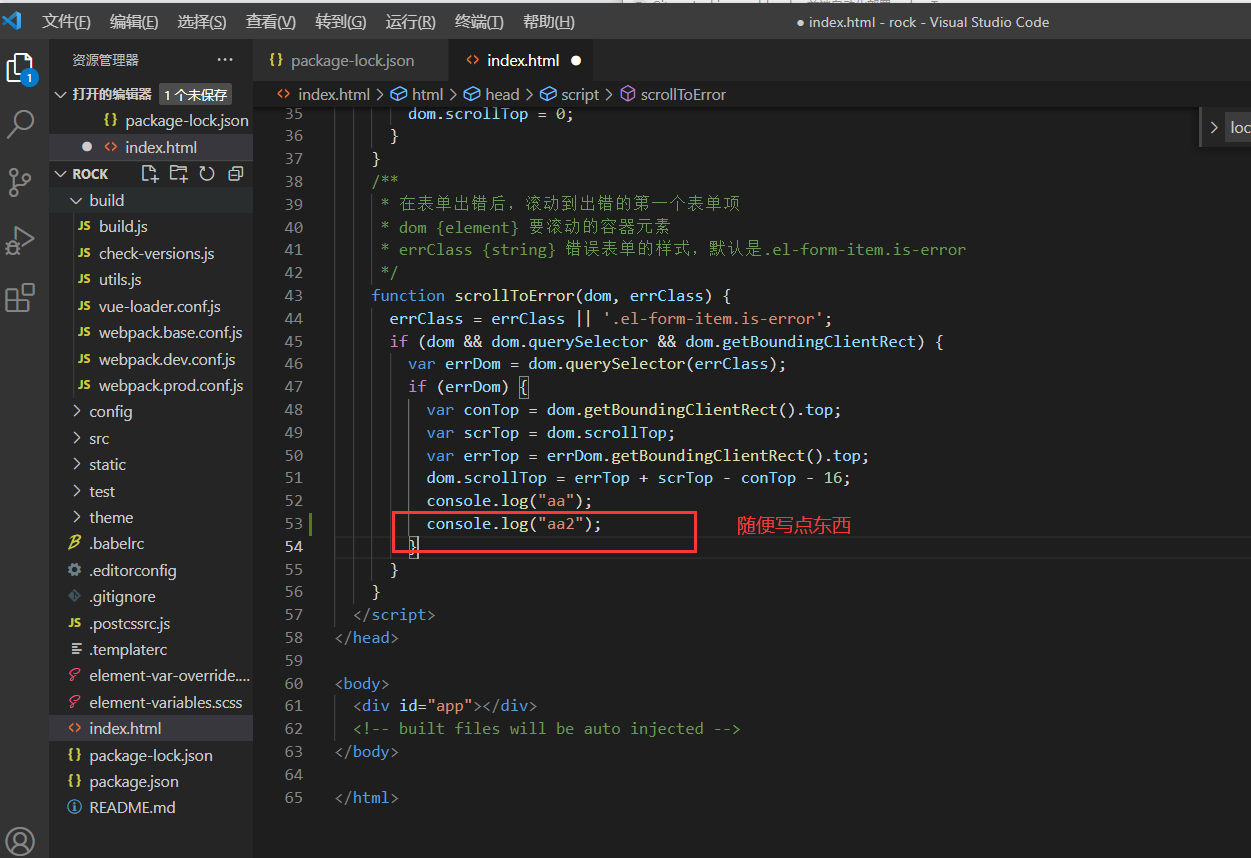Open the Search view icon
This screenshot has width=1251, height=858.
point(20,124)
